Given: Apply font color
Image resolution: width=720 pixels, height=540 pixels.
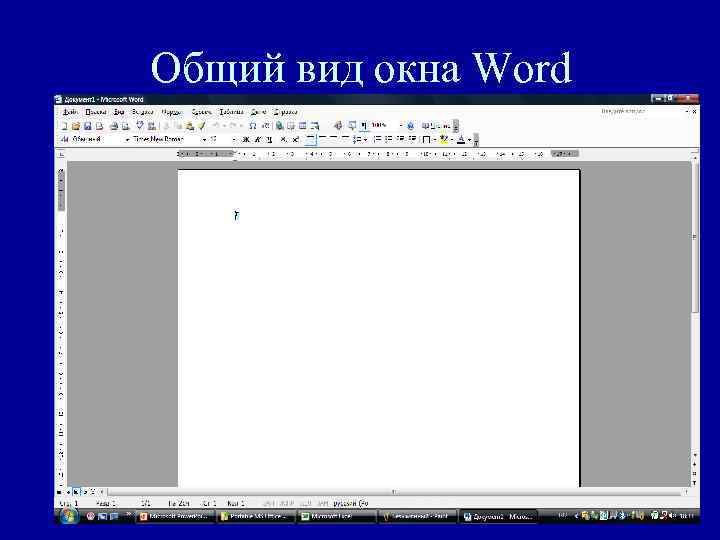Looking at the screenshot, I should (x=461, y=139).
